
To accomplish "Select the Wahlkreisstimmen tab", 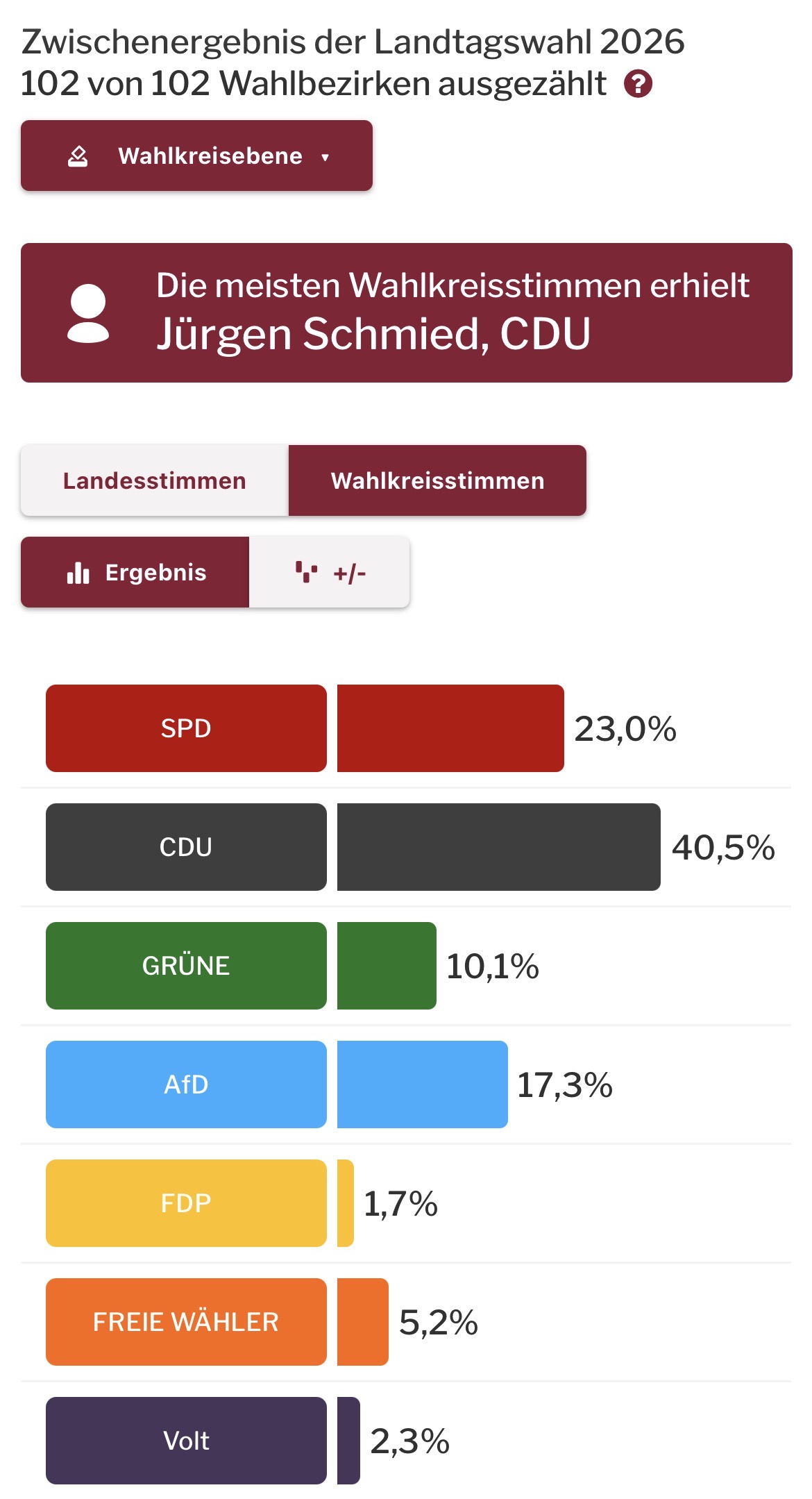I will point(437,480).
